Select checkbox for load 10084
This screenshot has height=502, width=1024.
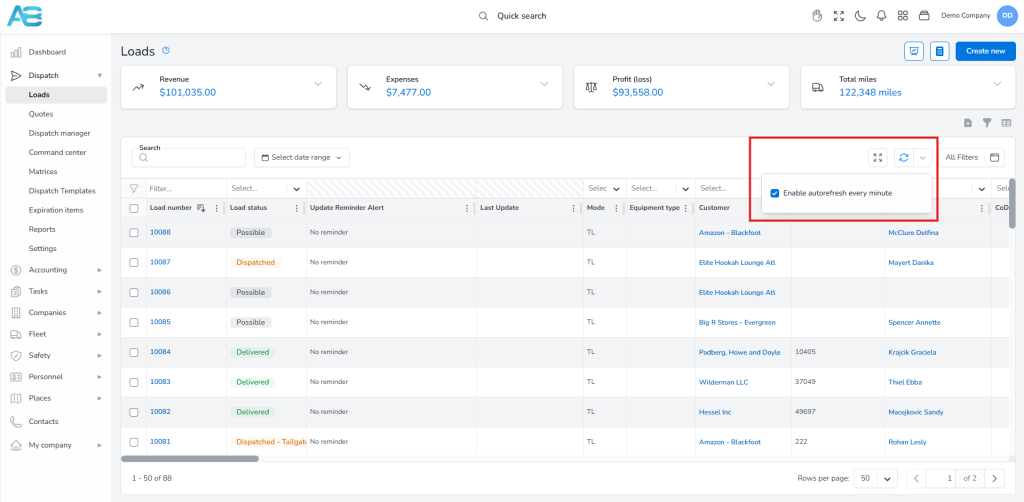(134, 353)
